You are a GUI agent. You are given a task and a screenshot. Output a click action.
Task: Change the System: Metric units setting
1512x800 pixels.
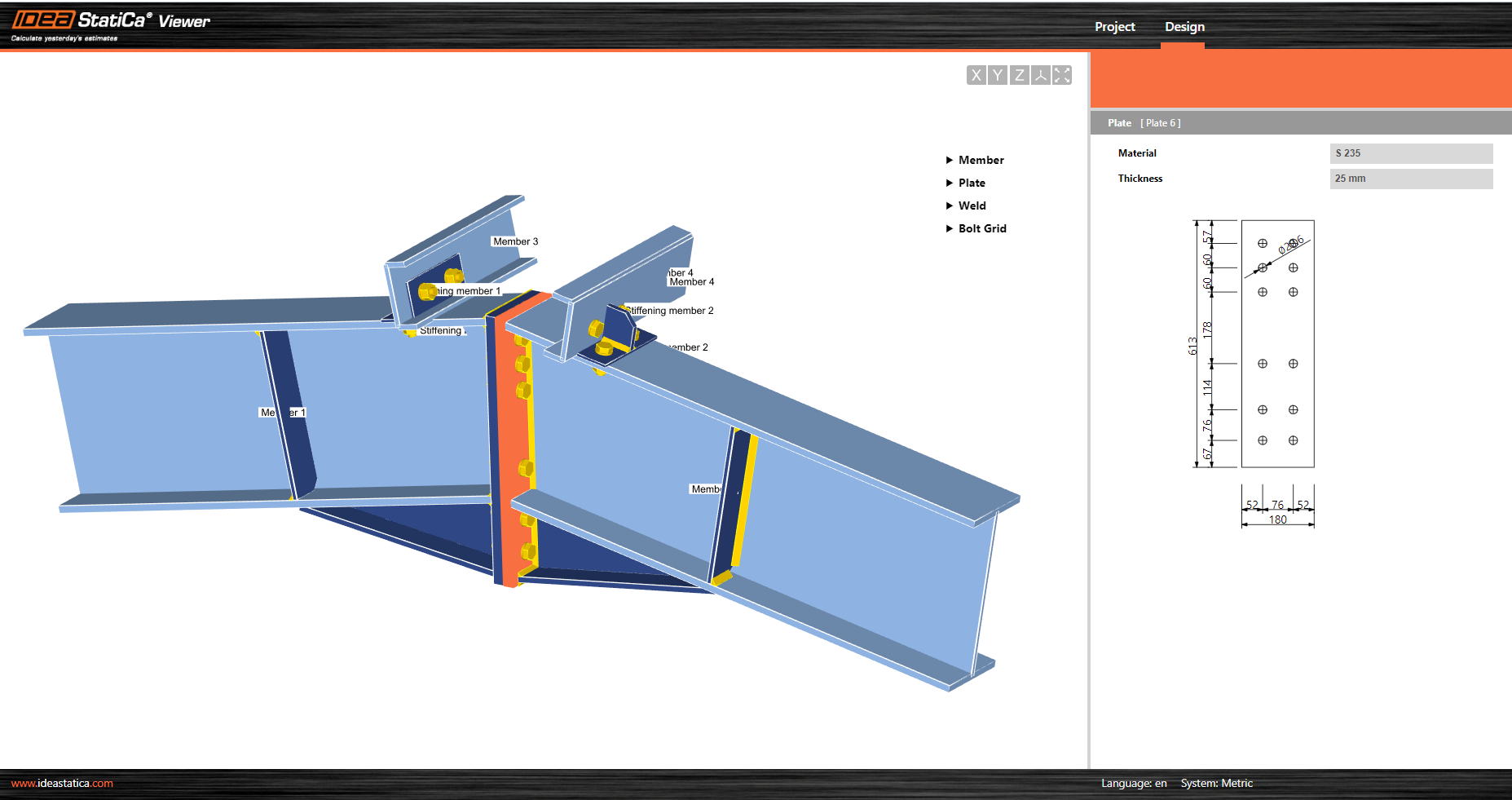coord(1216,784)
